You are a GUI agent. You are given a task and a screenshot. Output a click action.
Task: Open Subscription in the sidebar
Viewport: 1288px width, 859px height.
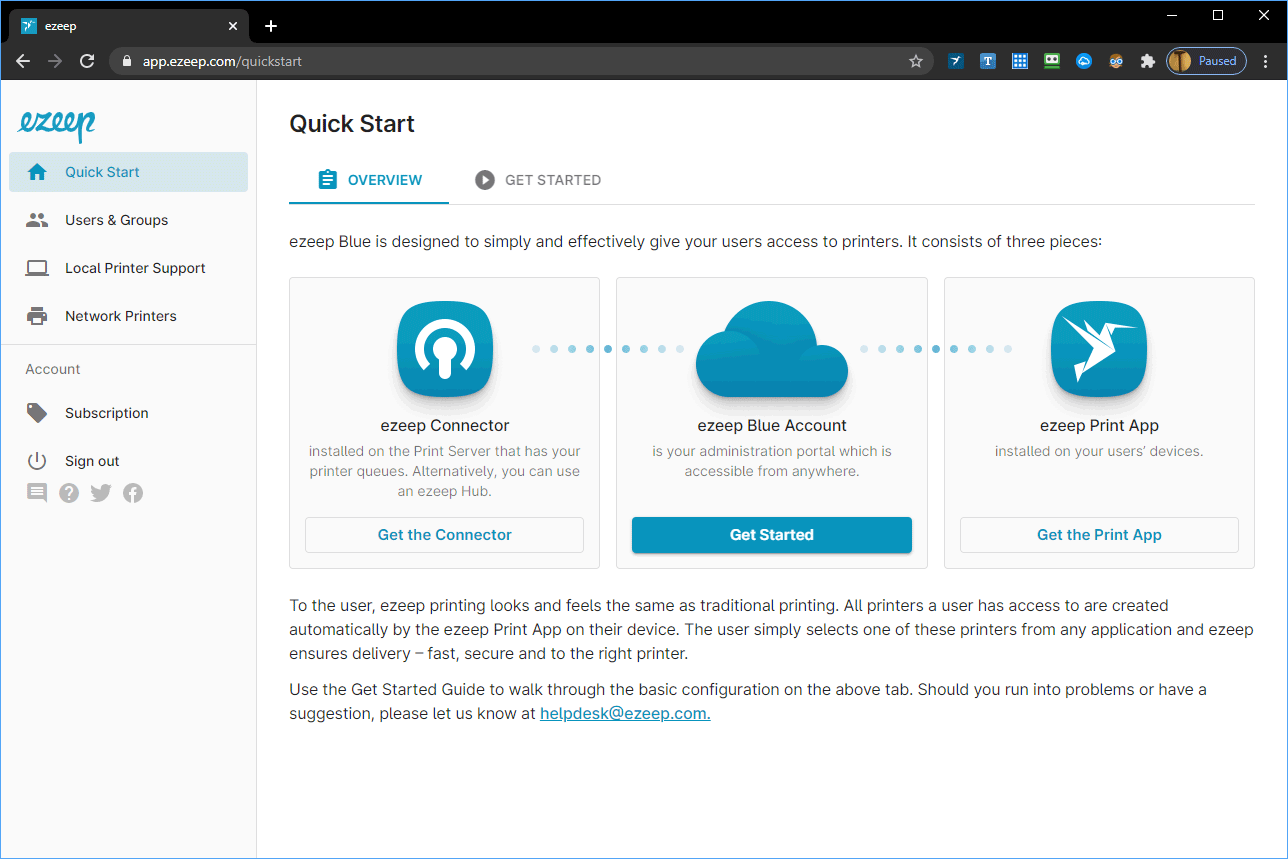(x=128, y=413)
